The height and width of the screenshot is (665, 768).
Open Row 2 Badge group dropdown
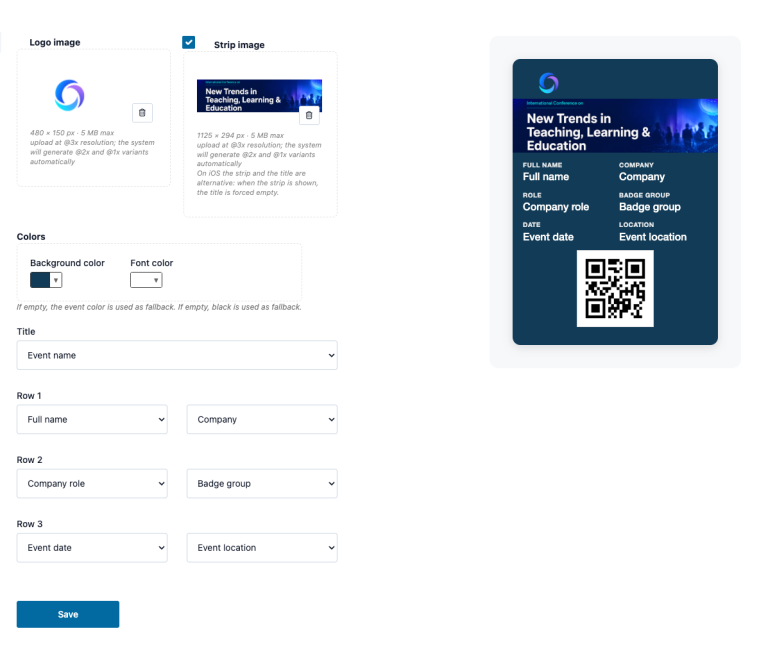pos(262,483)
